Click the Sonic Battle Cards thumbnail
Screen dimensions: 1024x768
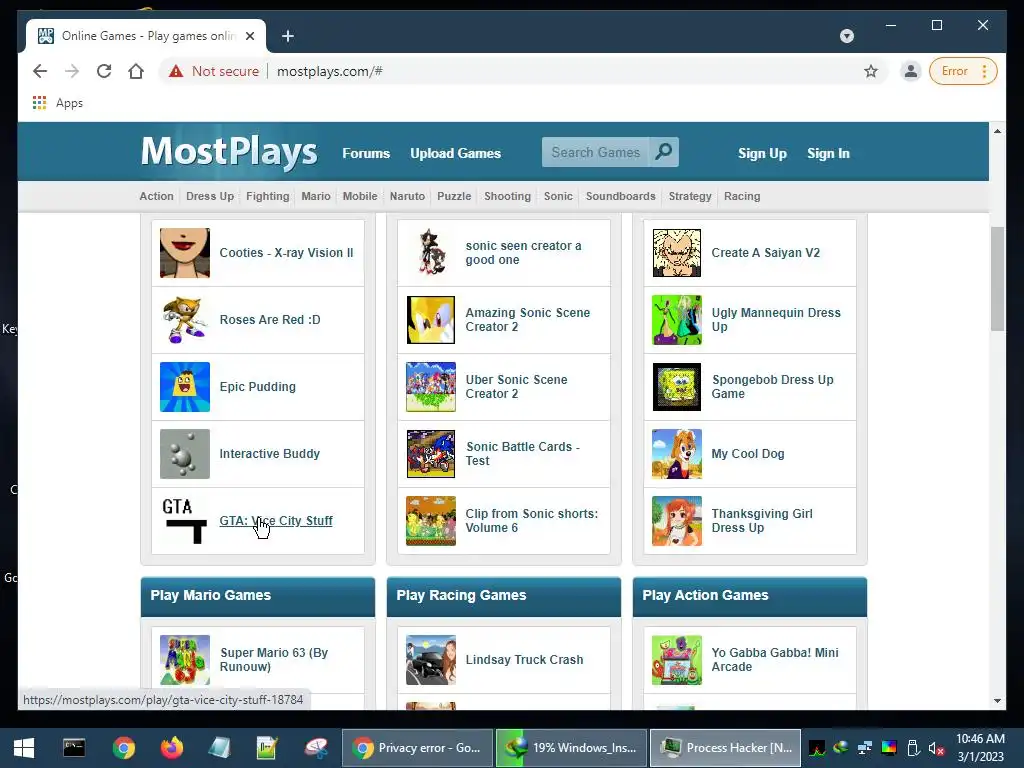431,454
